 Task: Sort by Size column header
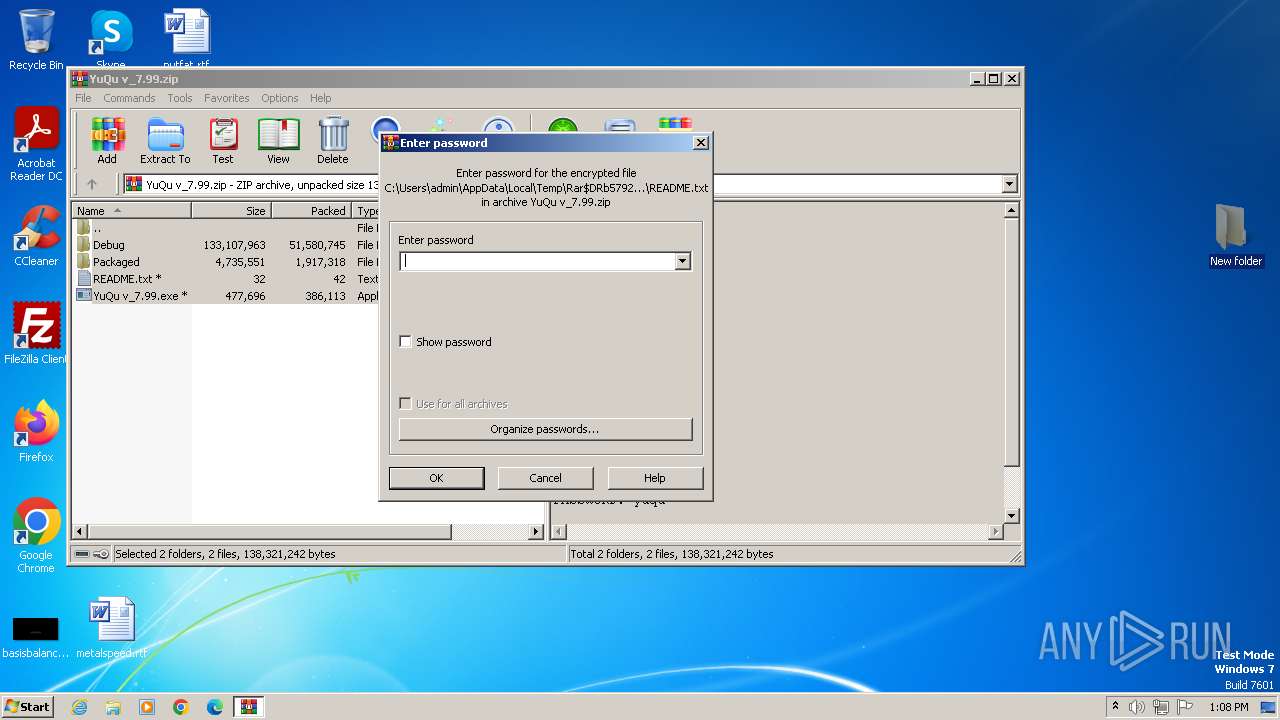pyautogui.click(x=232, y=211)
